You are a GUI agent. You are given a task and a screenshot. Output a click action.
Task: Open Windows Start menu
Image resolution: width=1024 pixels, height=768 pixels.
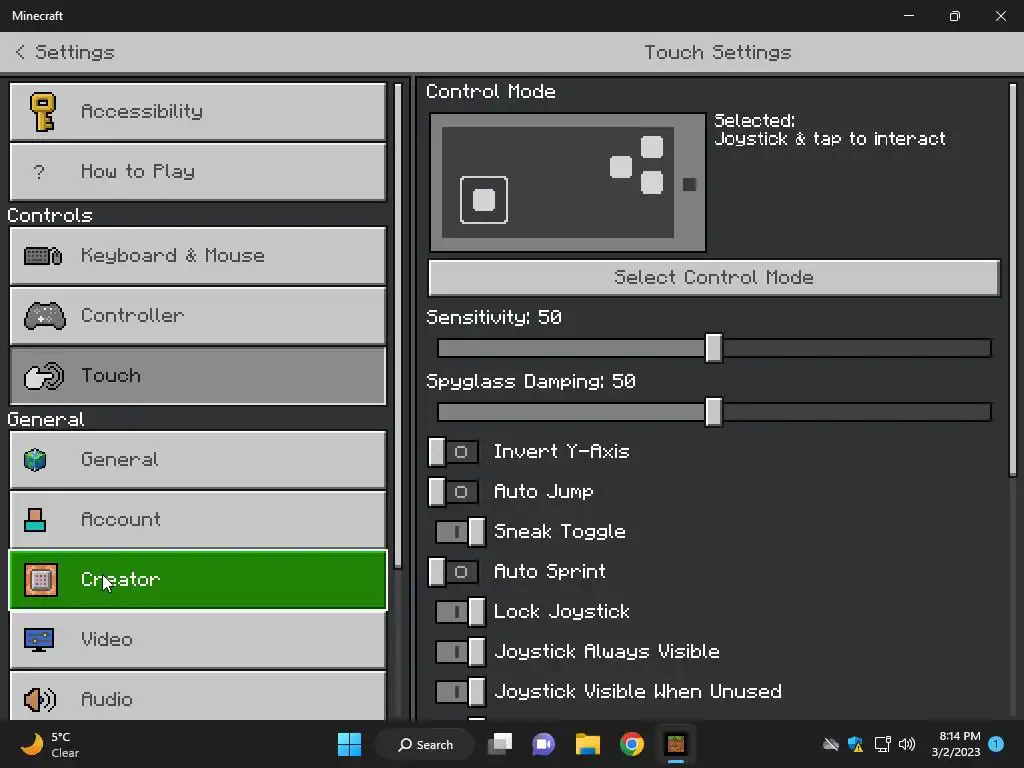[x=349, y=744]
